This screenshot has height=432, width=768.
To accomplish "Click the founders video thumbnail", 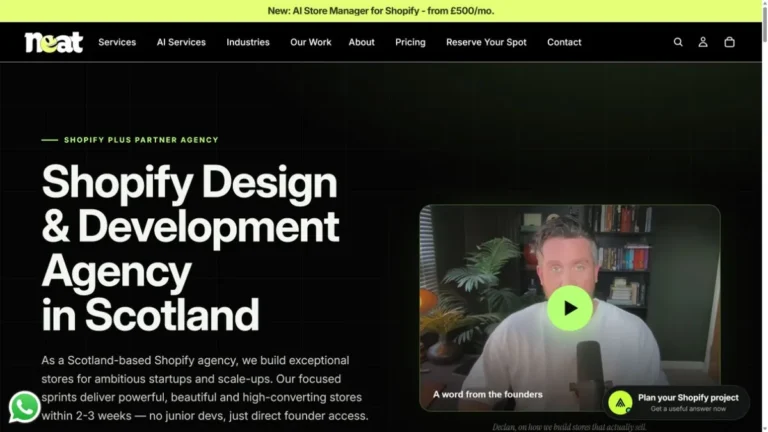I will (x=570, y=308).
